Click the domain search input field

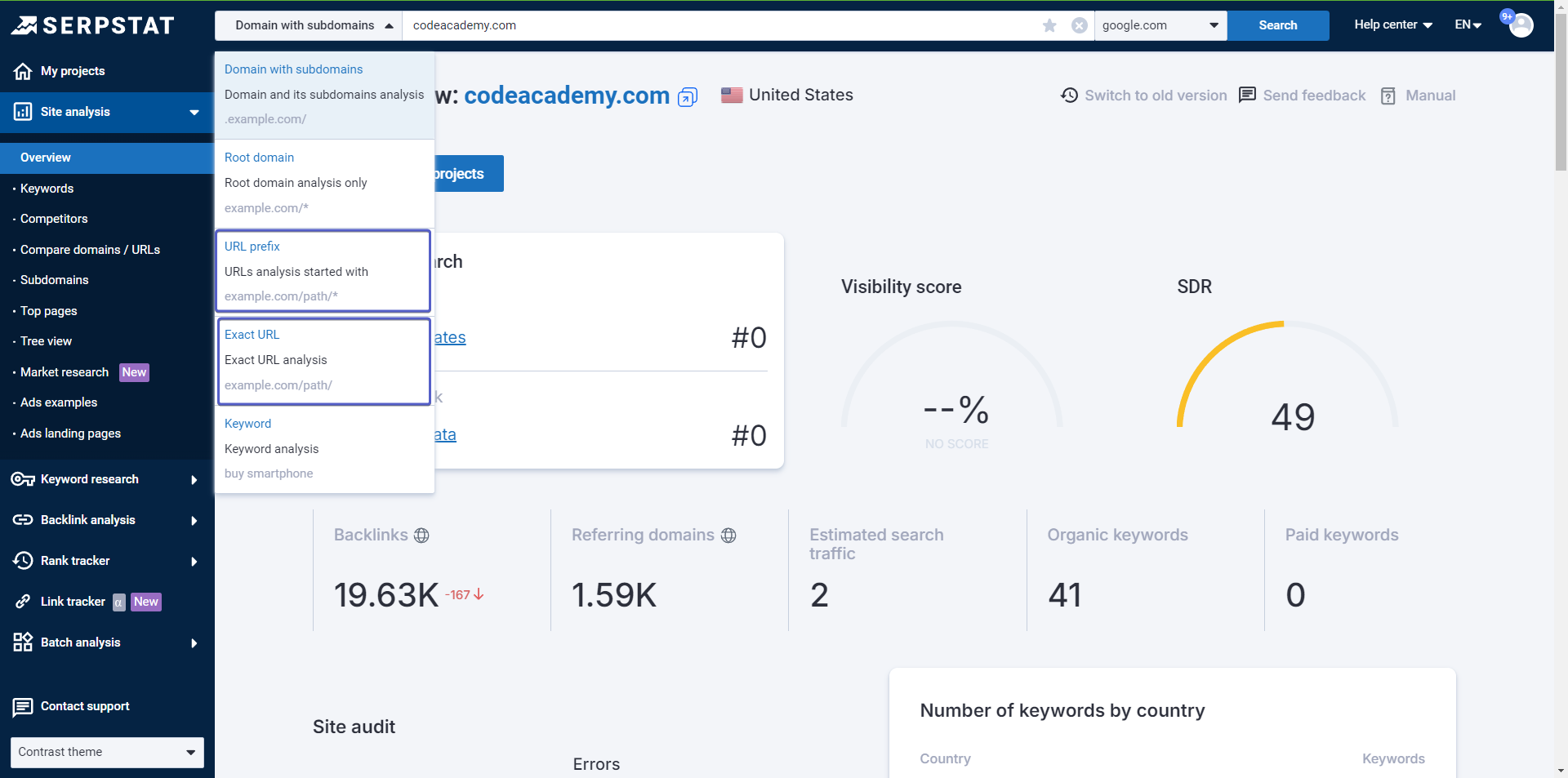point(719,25)
